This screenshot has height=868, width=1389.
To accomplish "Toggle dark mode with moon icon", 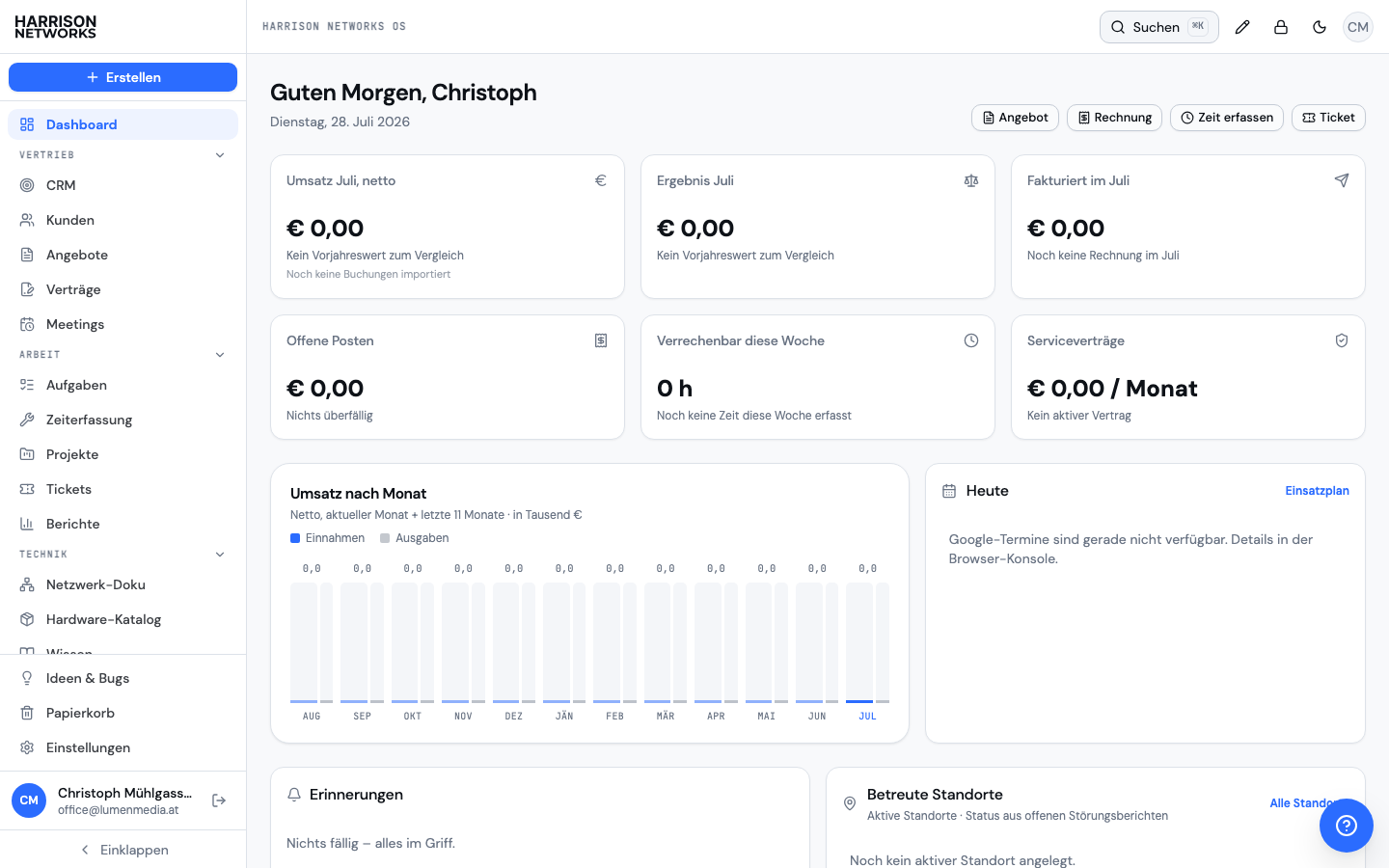I will click(x=1320, y=27).
